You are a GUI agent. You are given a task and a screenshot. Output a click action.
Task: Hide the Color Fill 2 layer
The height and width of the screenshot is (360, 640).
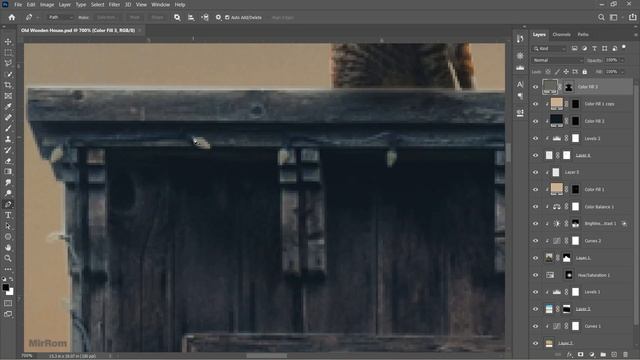(x=535, y=121)
